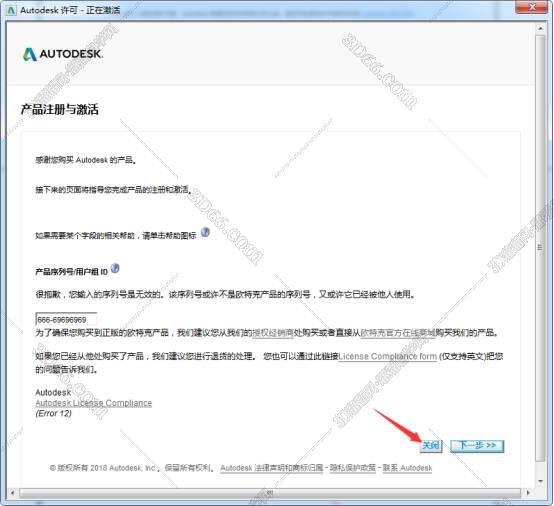
Task: Click the 关闭 (Close) button
Action: coord(431,445)
